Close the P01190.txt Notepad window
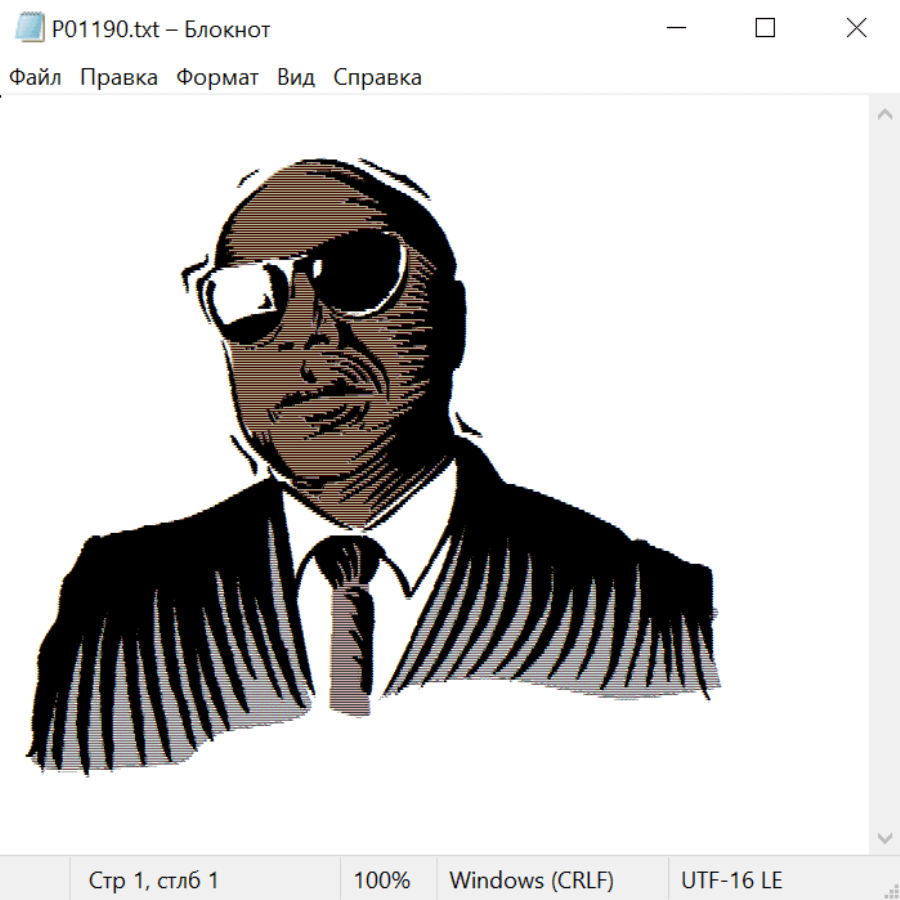The width and height of the screenshot is (900, 900). coord(856,29)
